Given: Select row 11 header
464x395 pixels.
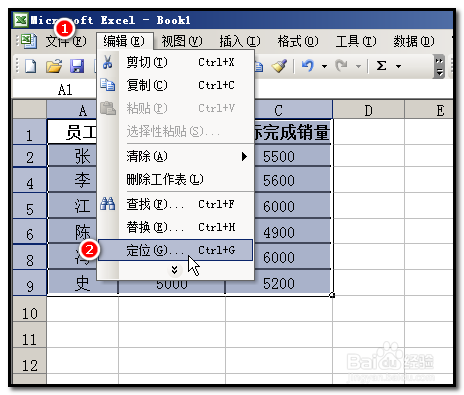Looking at the screenshot, I should [30, 335].
